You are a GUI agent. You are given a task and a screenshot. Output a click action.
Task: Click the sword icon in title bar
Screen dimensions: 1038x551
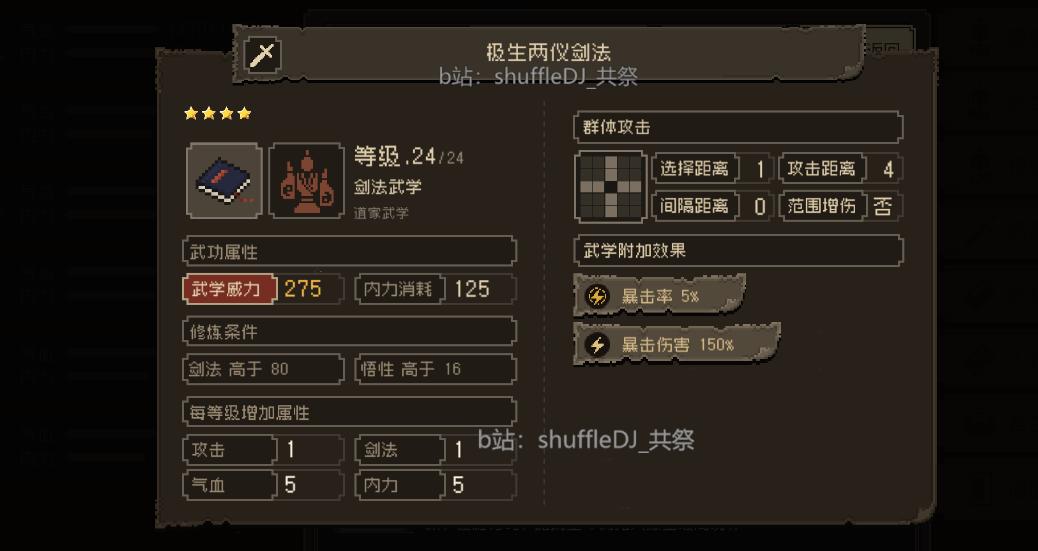tap(263, 54)
